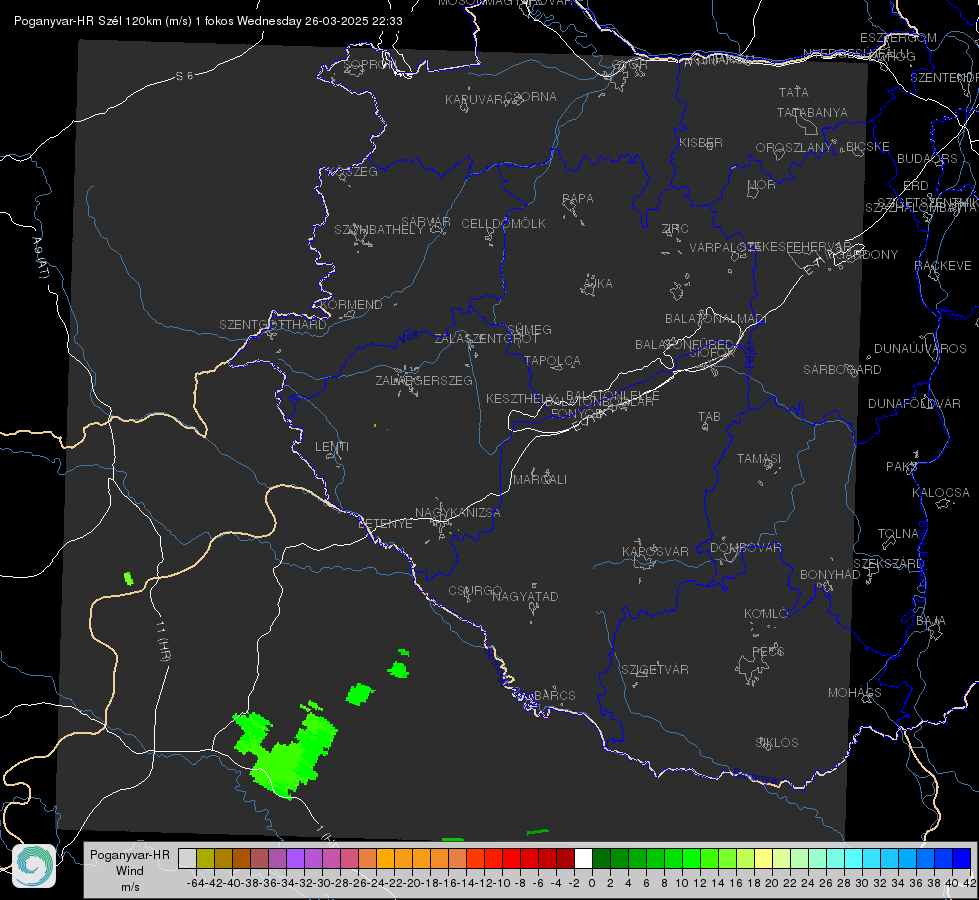Image resolution: width=979 pixels, height=900 pixels.
Task: Click the 'LETENYE' city label
Action: click(x=385, y=524)
